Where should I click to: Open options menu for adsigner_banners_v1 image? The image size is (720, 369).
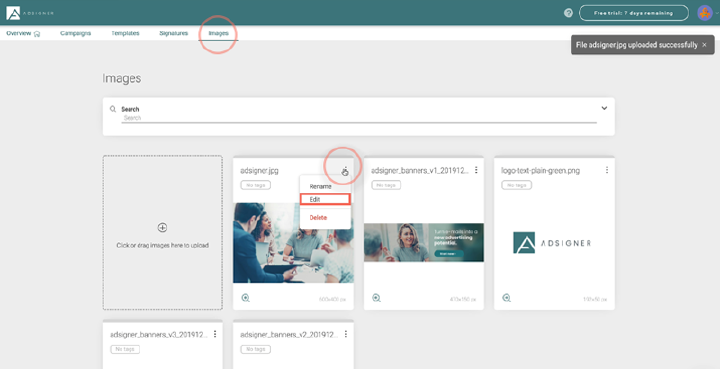click(x=476, y=170)
